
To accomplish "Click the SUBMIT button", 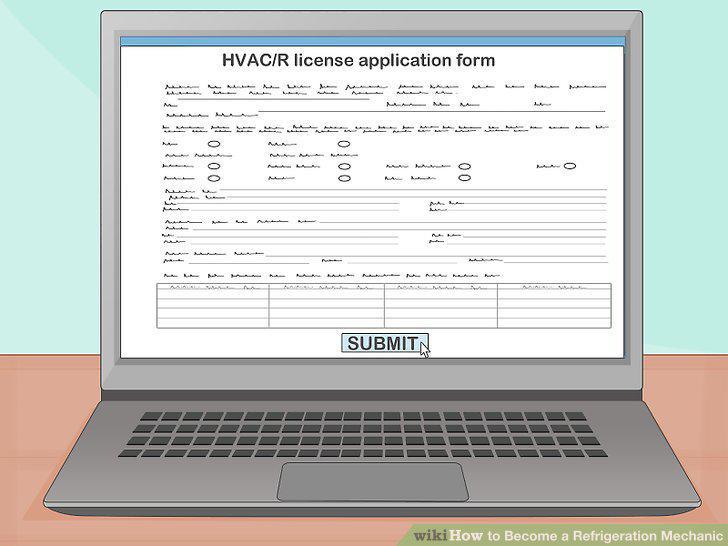I will [x=384, y=343].
